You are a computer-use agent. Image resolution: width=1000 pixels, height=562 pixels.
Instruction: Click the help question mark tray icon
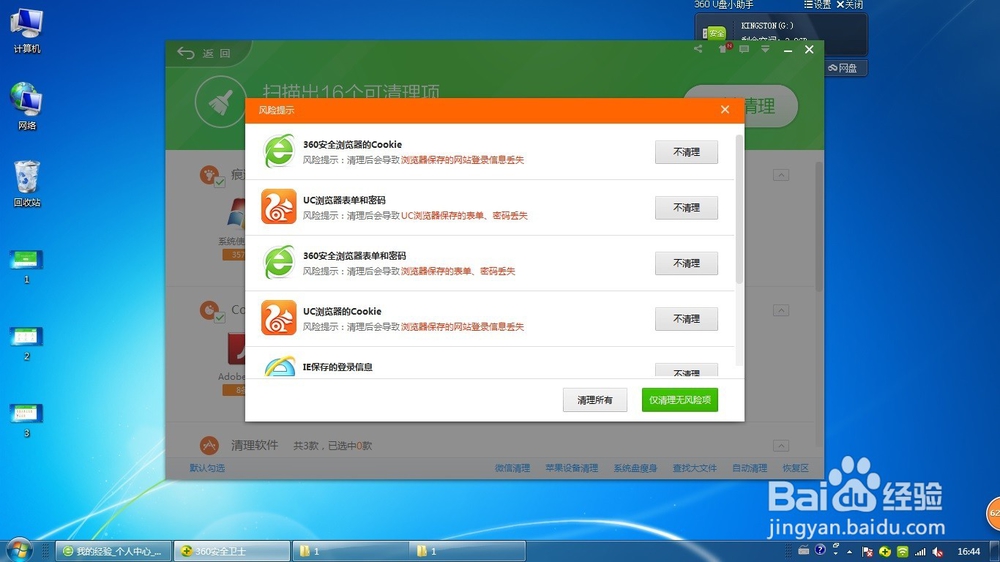tap(820, 550)
